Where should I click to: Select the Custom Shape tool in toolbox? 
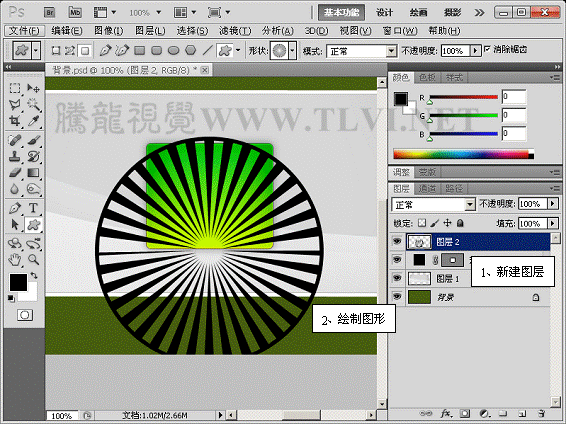tap(33, 224)
